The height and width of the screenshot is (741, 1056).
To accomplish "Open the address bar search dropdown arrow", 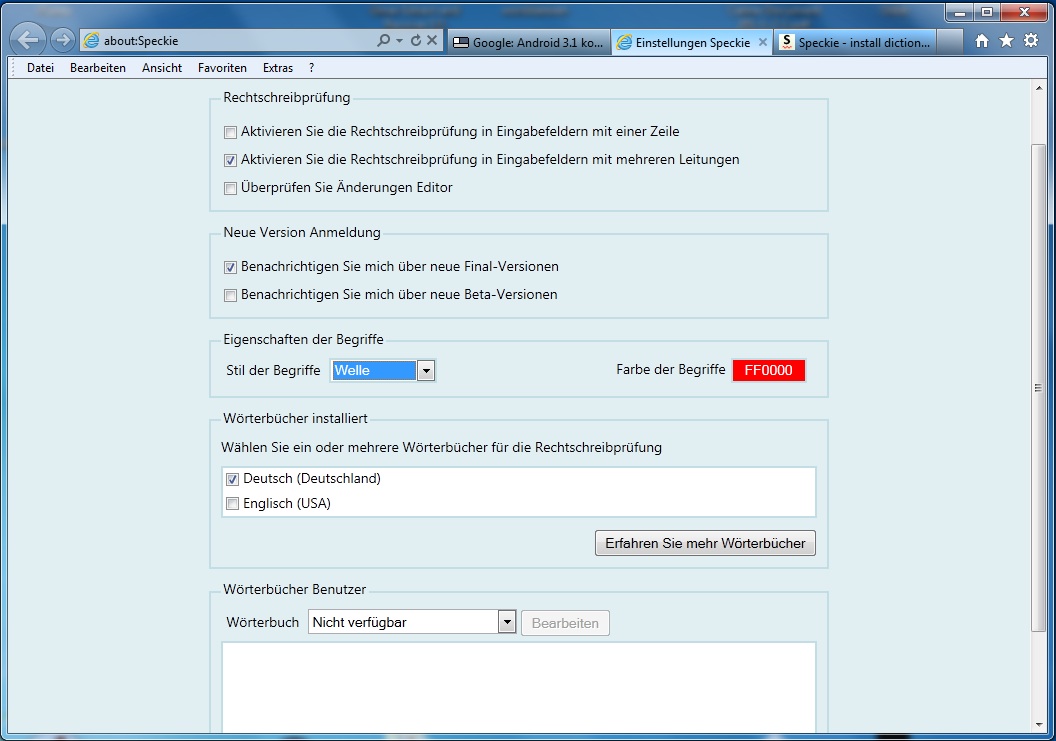I will click(400, 41).
